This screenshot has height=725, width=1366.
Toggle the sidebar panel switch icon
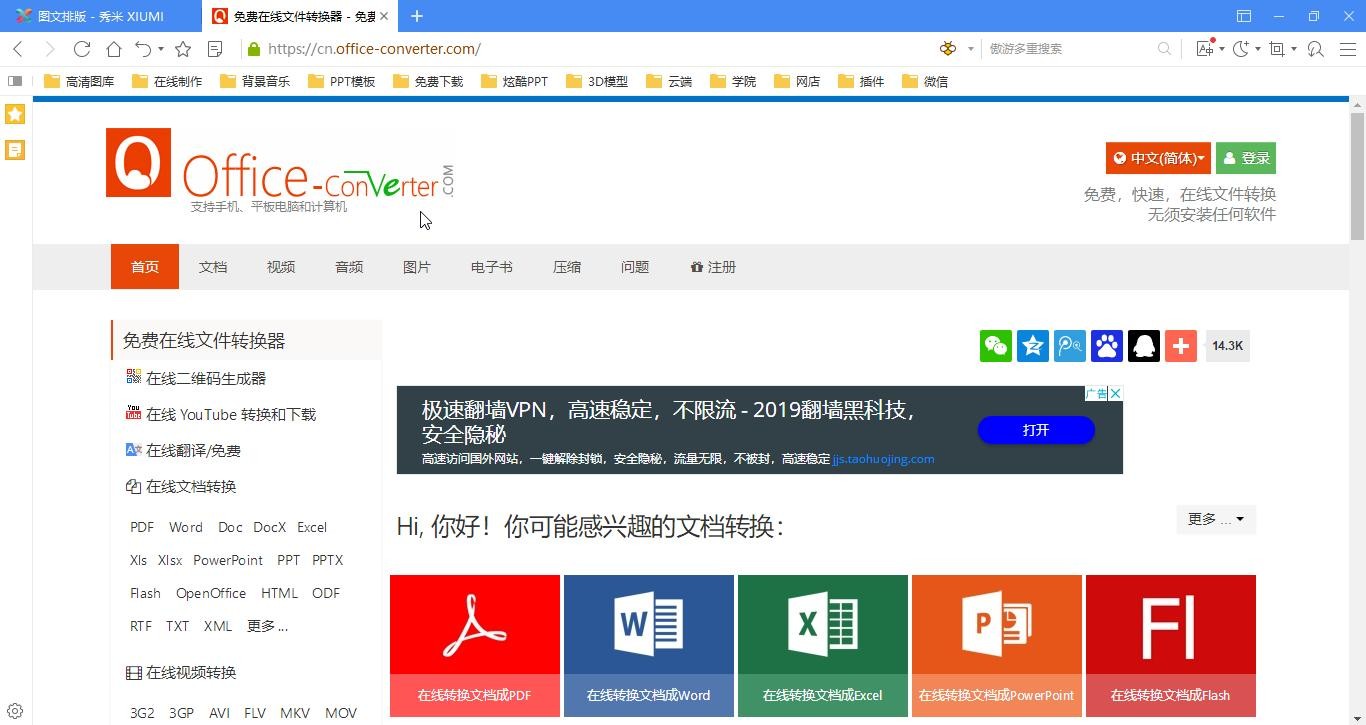pos(15,81)
